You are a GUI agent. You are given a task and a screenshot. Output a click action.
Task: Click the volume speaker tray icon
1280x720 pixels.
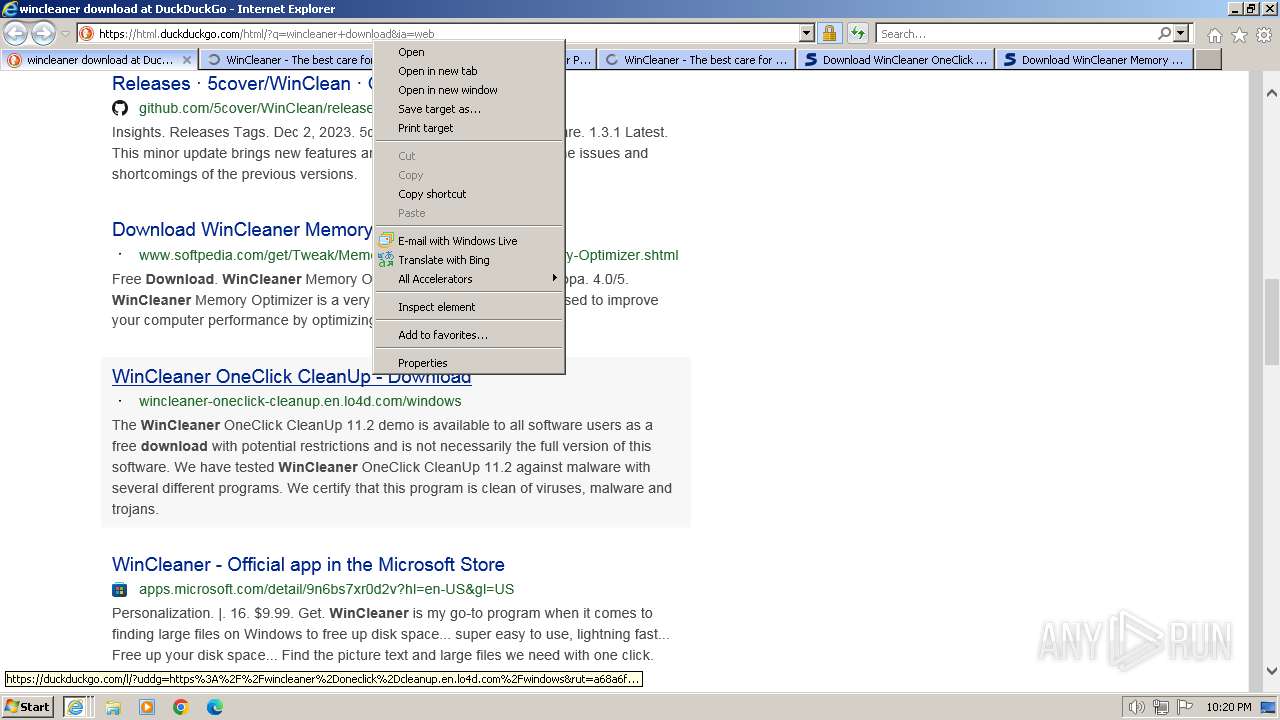[x=1137, y=707]
